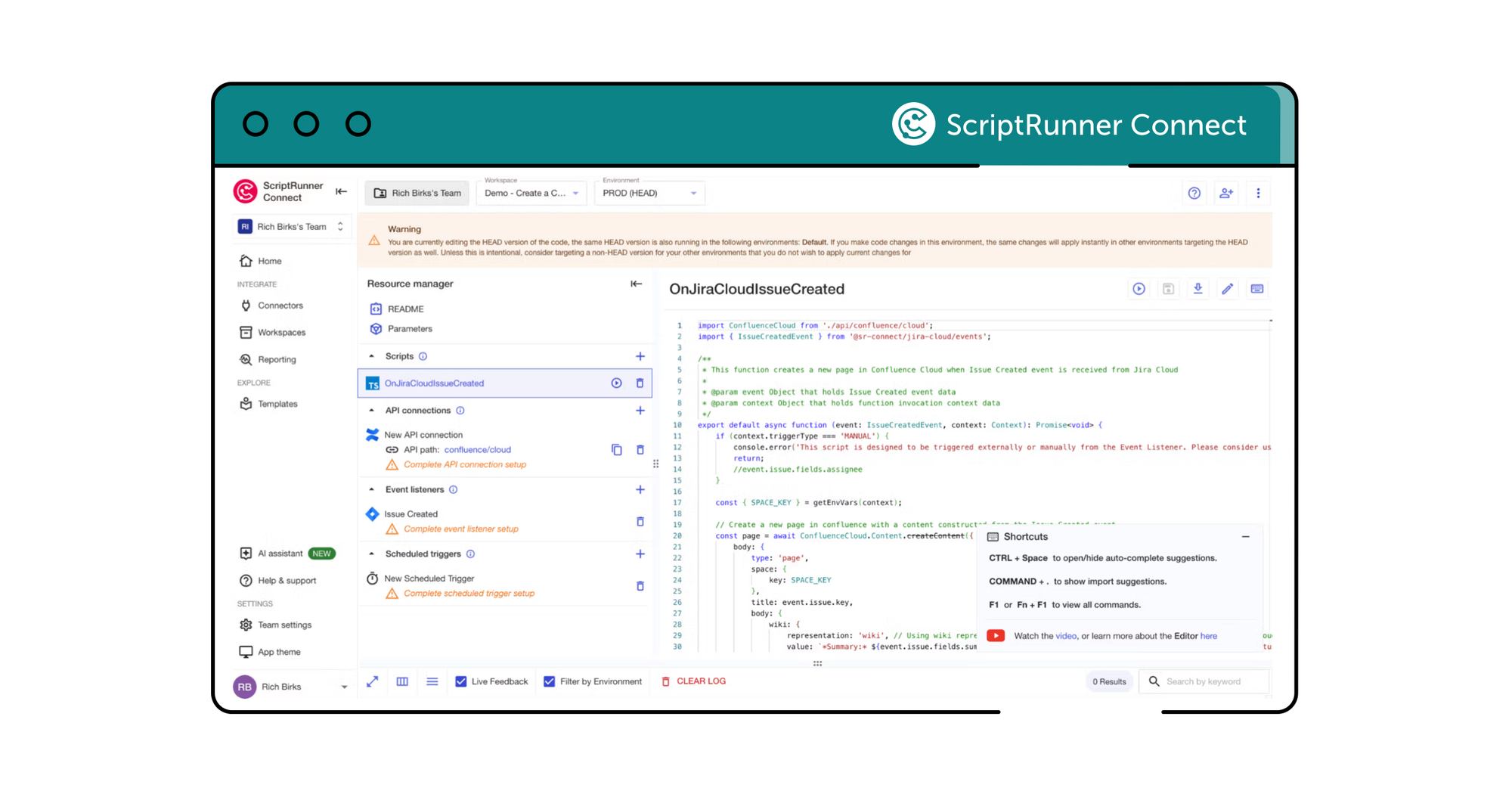Delete the OnJiraCloudIssueCreated script
This screenshot has height=794, width=1512.
[x=640, y=383]
